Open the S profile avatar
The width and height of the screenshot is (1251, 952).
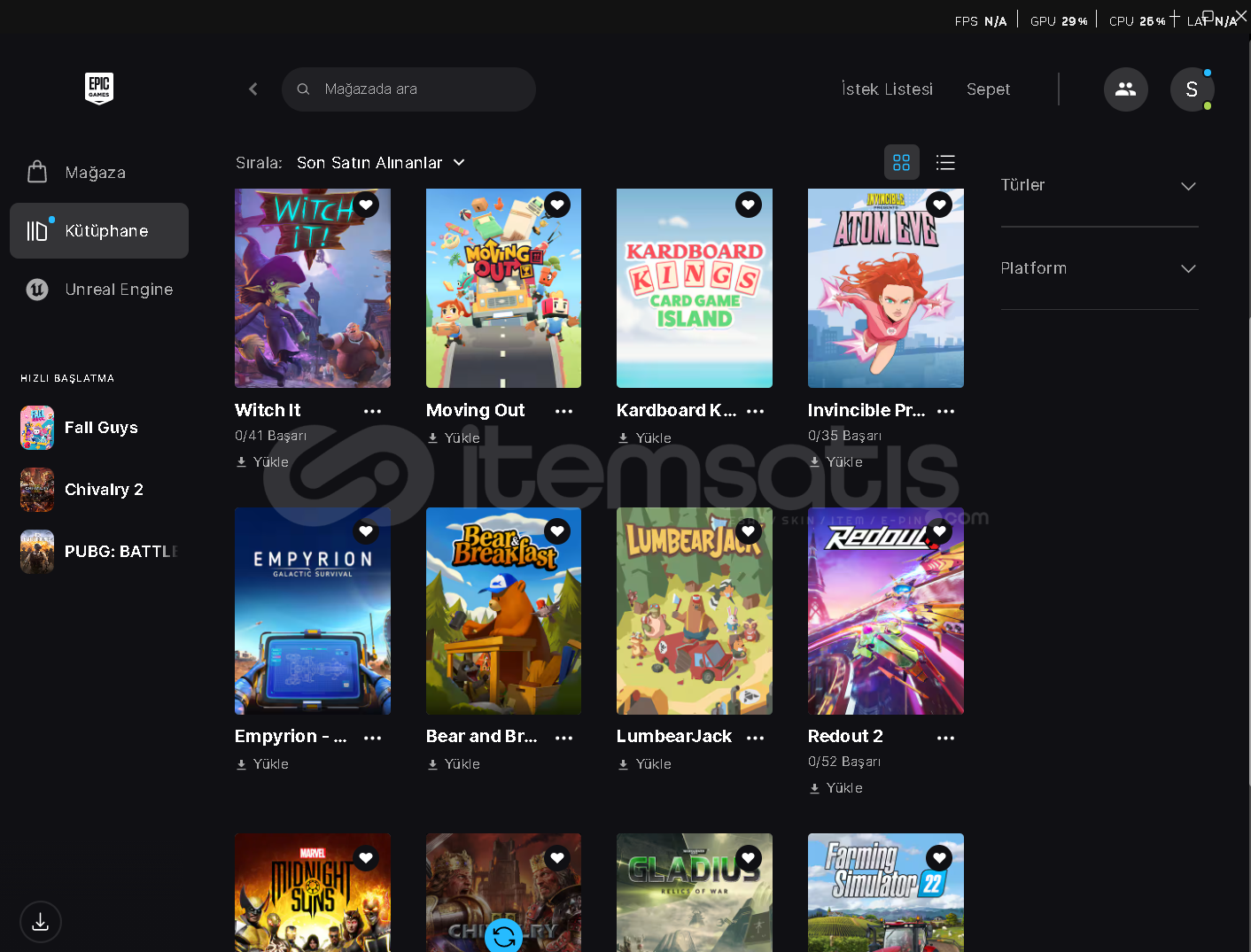click(x=1192, y=89)
